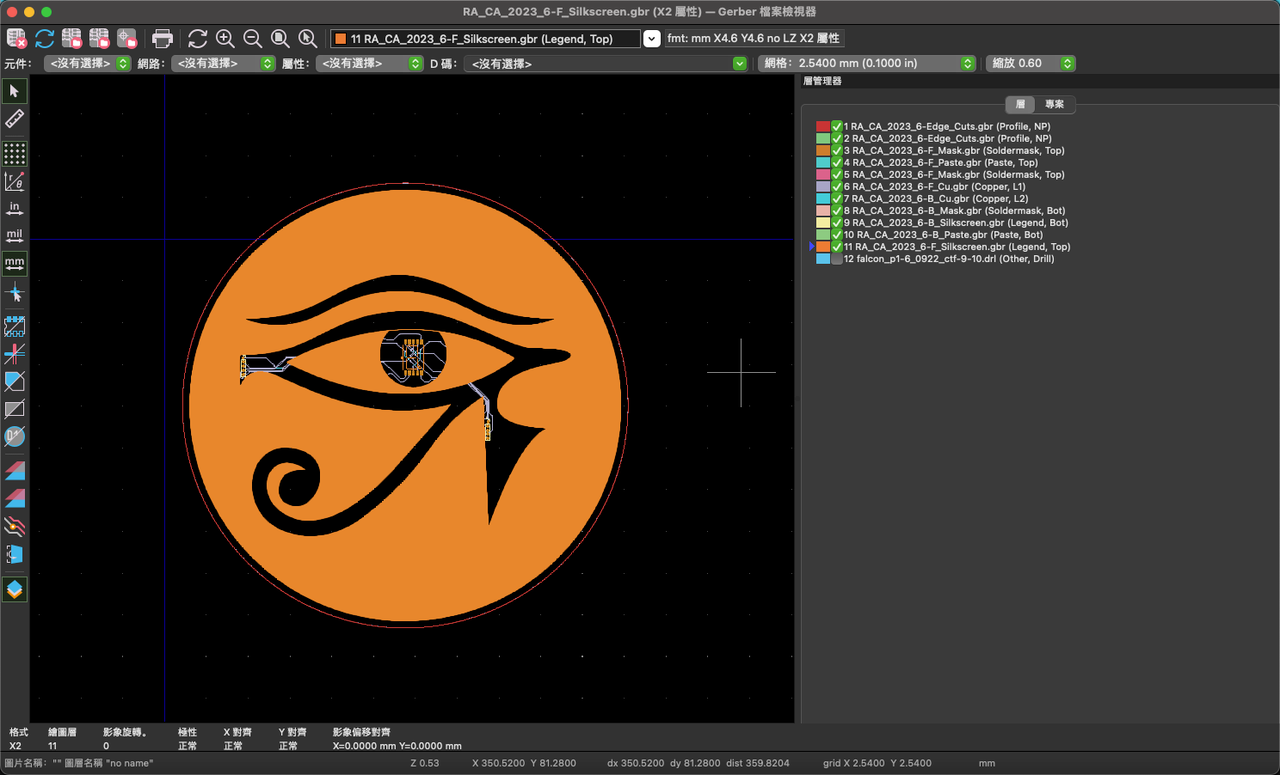Screen dimensions: 1280x775
Task: Switch units to mils
Action: [14, 236]
